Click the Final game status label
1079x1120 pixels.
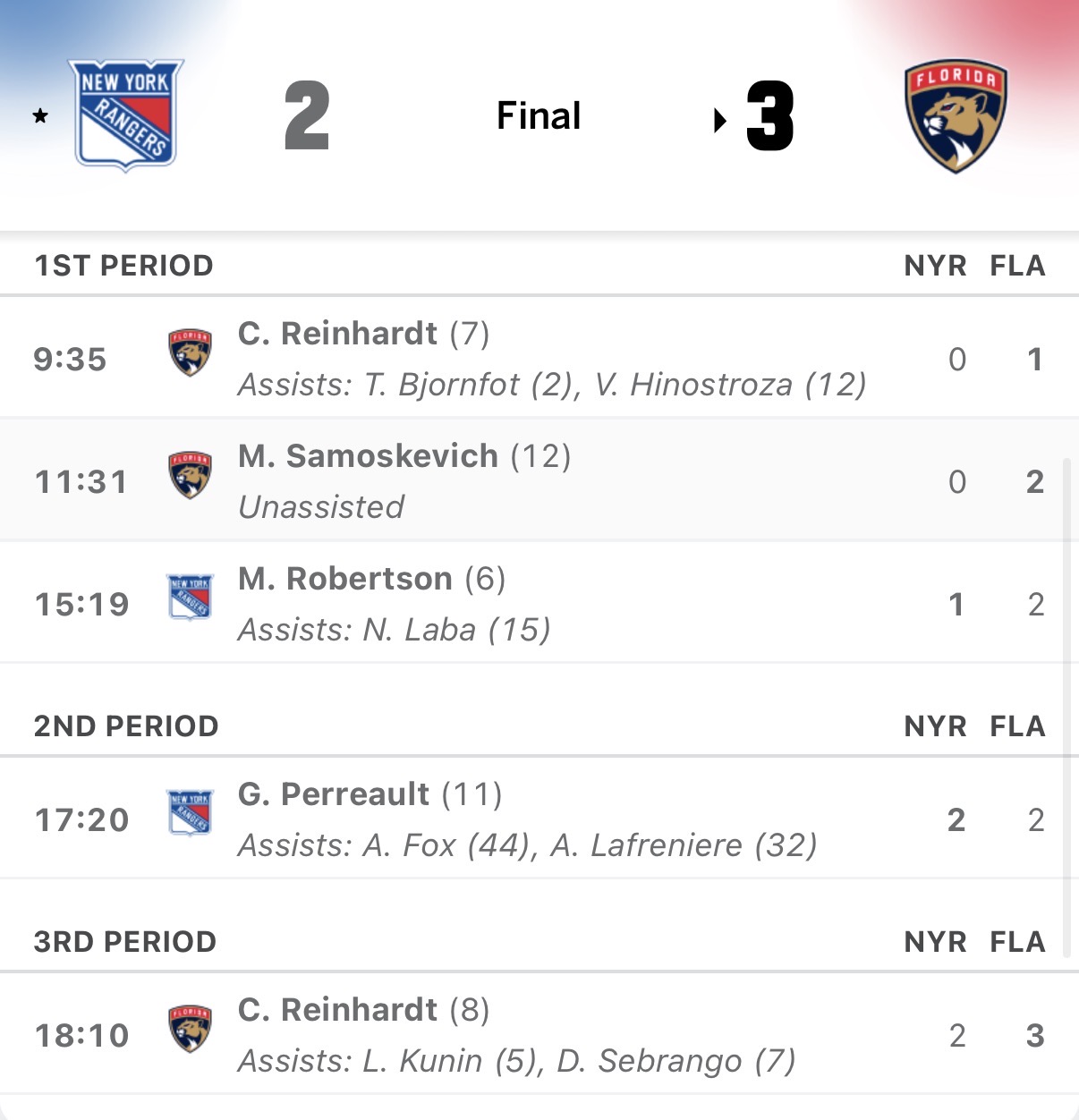(x=539, y=116)
